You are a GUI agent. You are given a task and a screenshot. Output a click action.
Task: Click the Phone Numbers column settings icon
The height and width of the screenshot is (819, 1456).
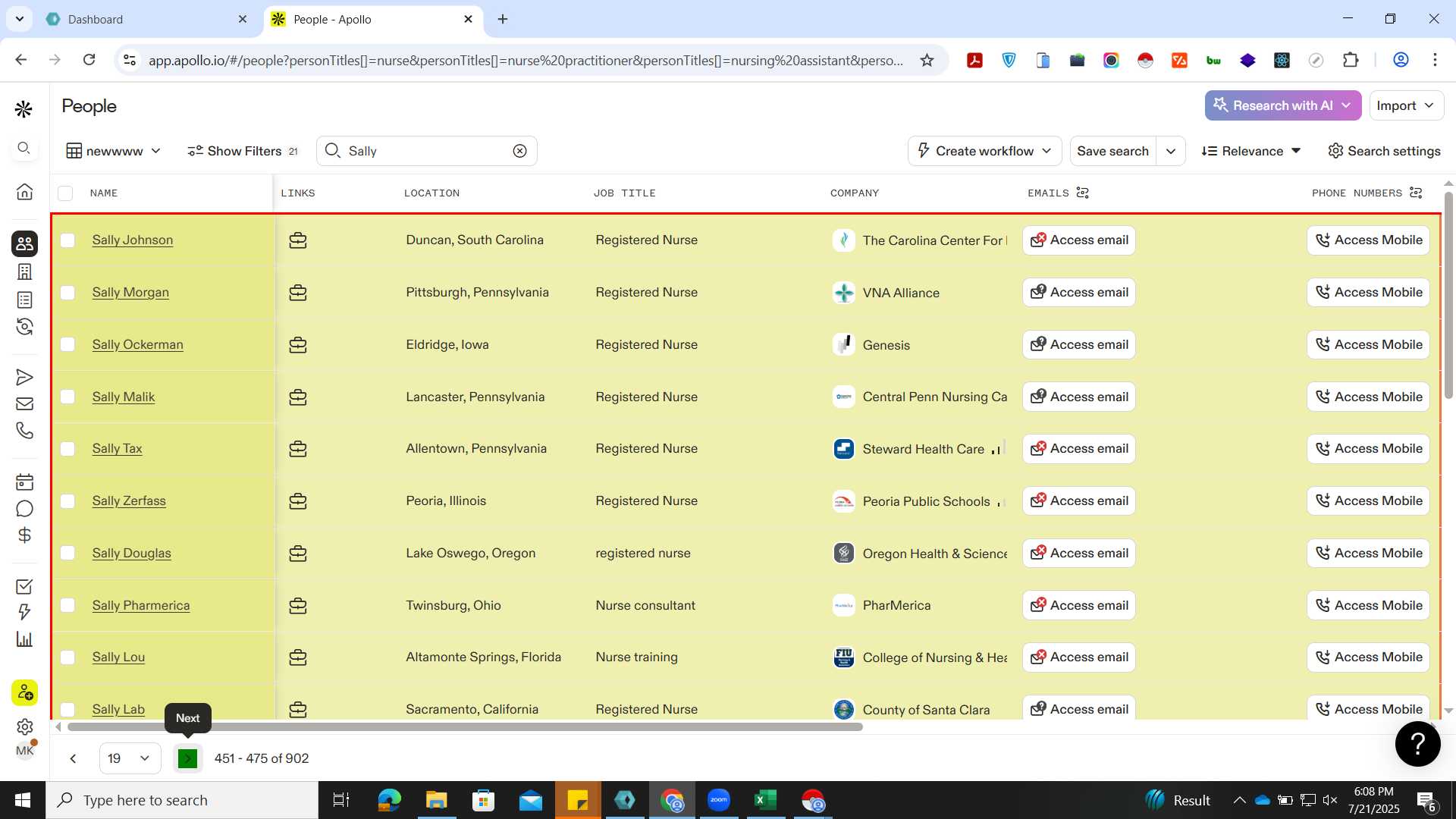pyautogui.click(x=1416, y=193)
